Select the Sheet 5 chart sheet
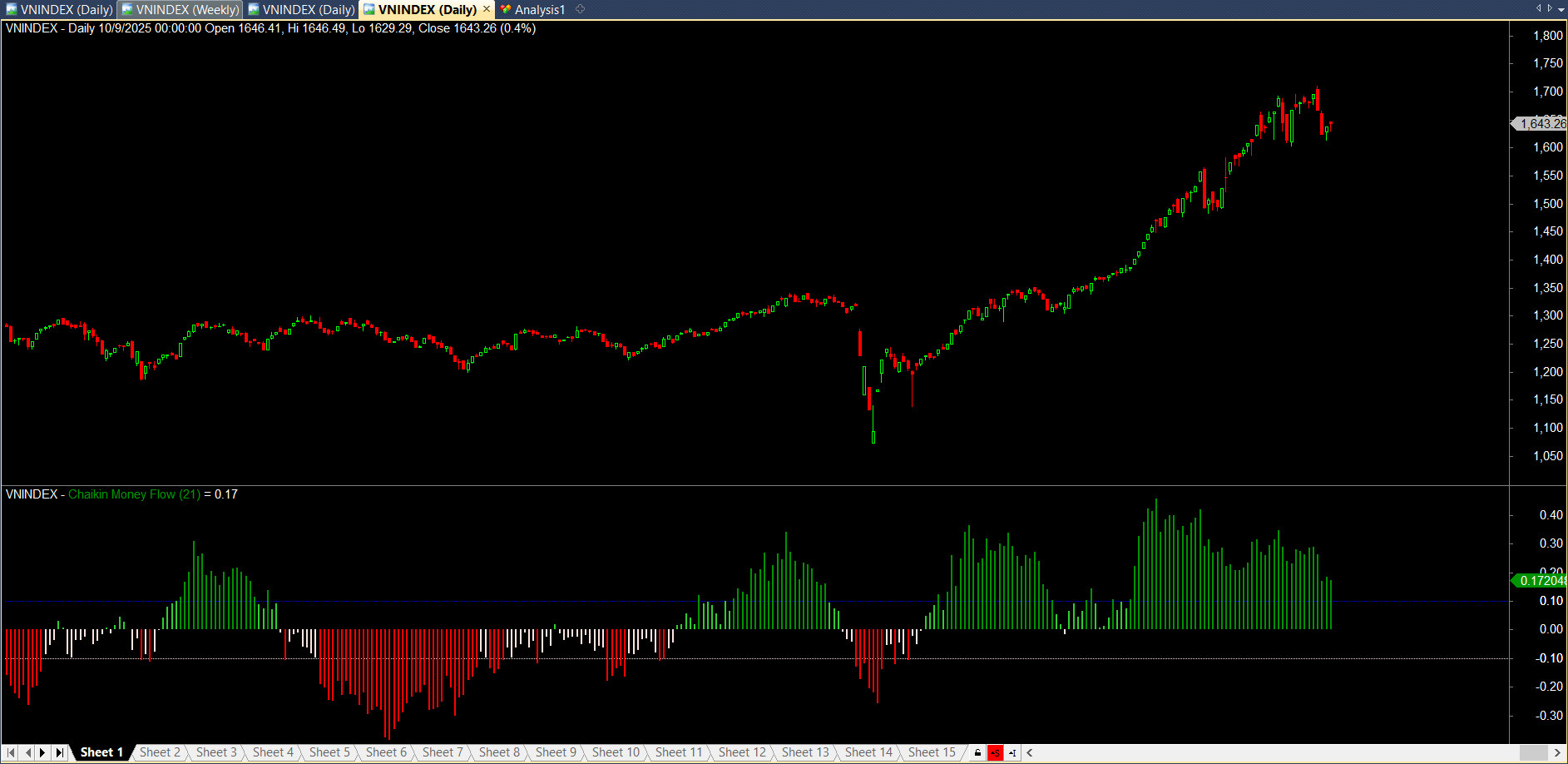Screen dimensions: 1568x764 (x=329, y=752)
